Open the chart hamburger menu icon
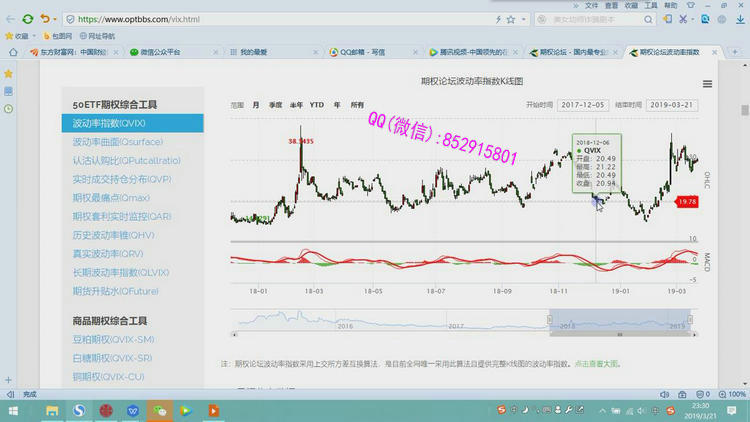 pyautogui.click(x=707, y=84)
